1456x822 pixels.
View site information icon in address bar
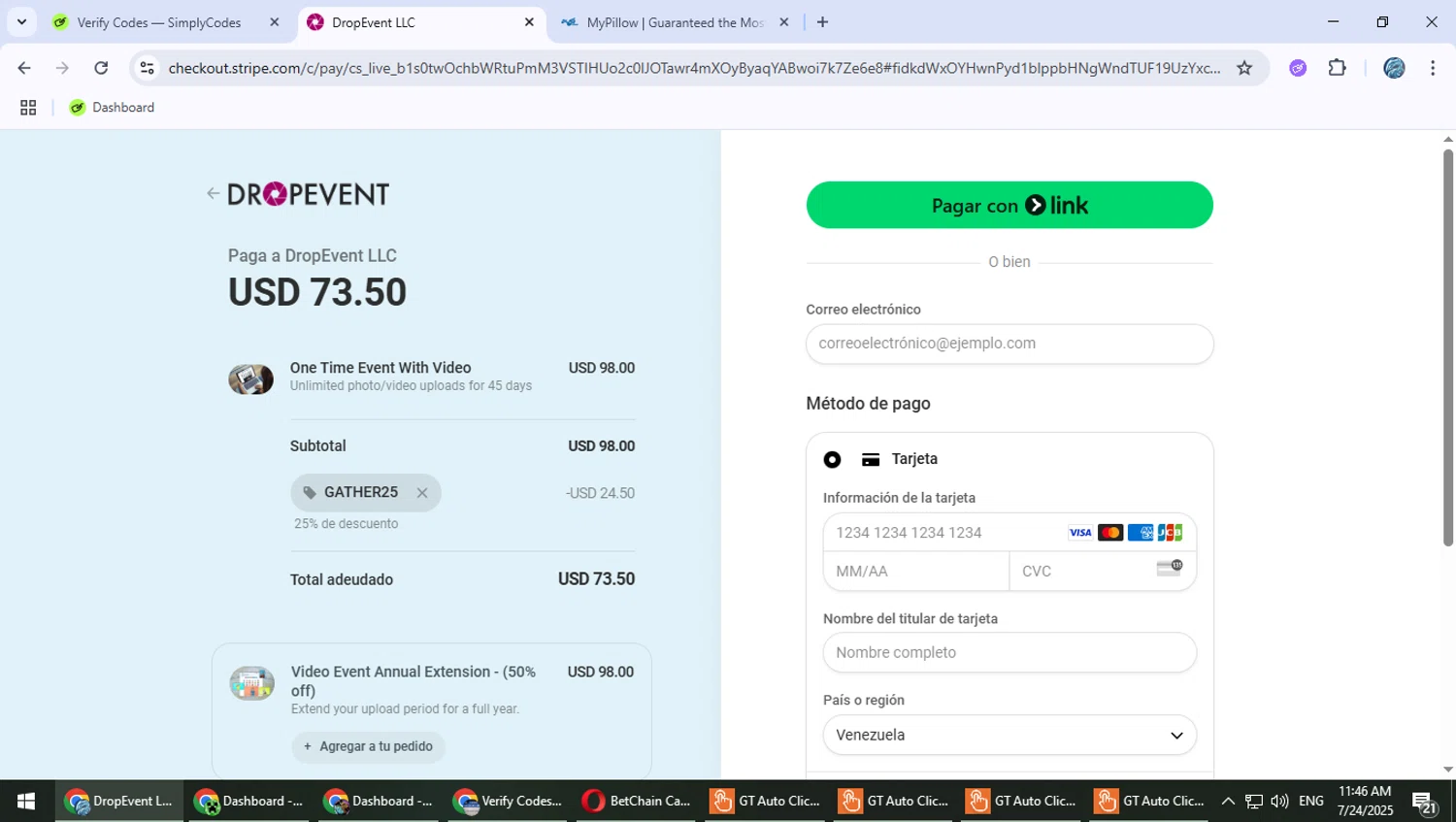point(148,68)
